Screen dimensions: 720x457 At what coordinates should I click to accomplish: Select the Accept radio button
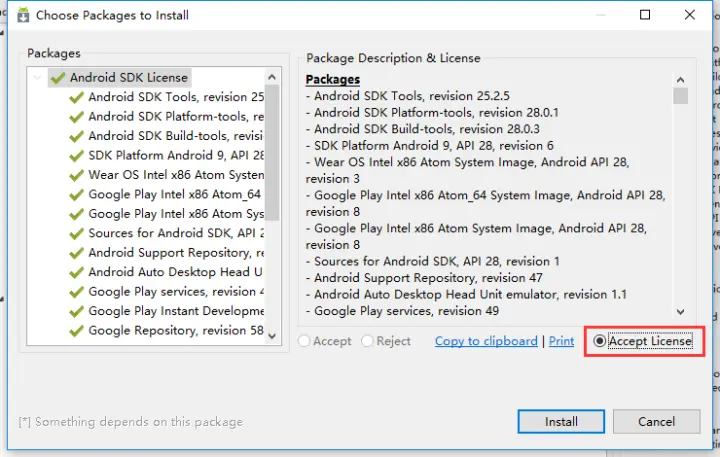[x=305, y=341]
